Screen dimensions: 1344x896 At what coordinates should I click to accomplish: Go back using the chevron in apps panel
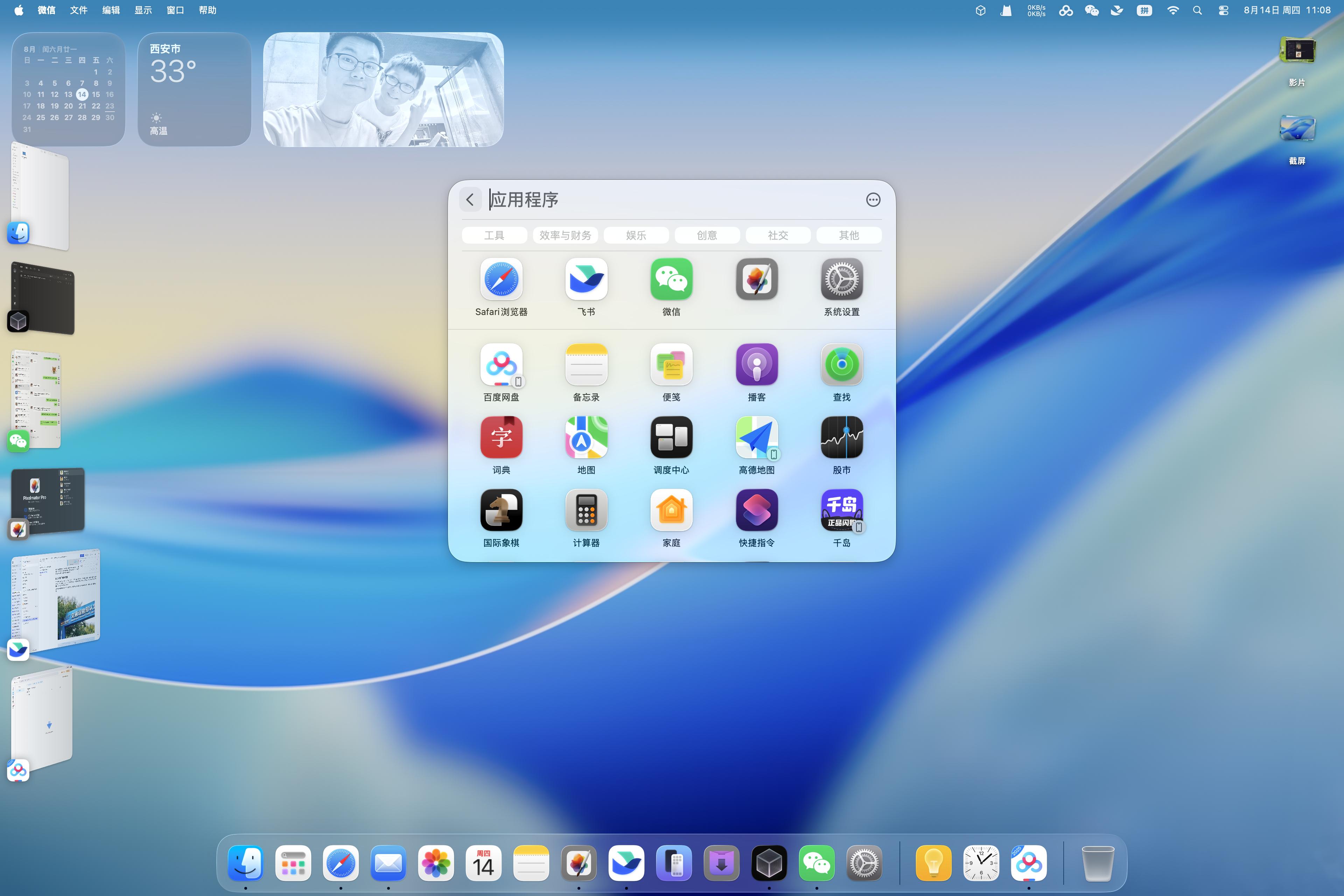pos(470,199)
